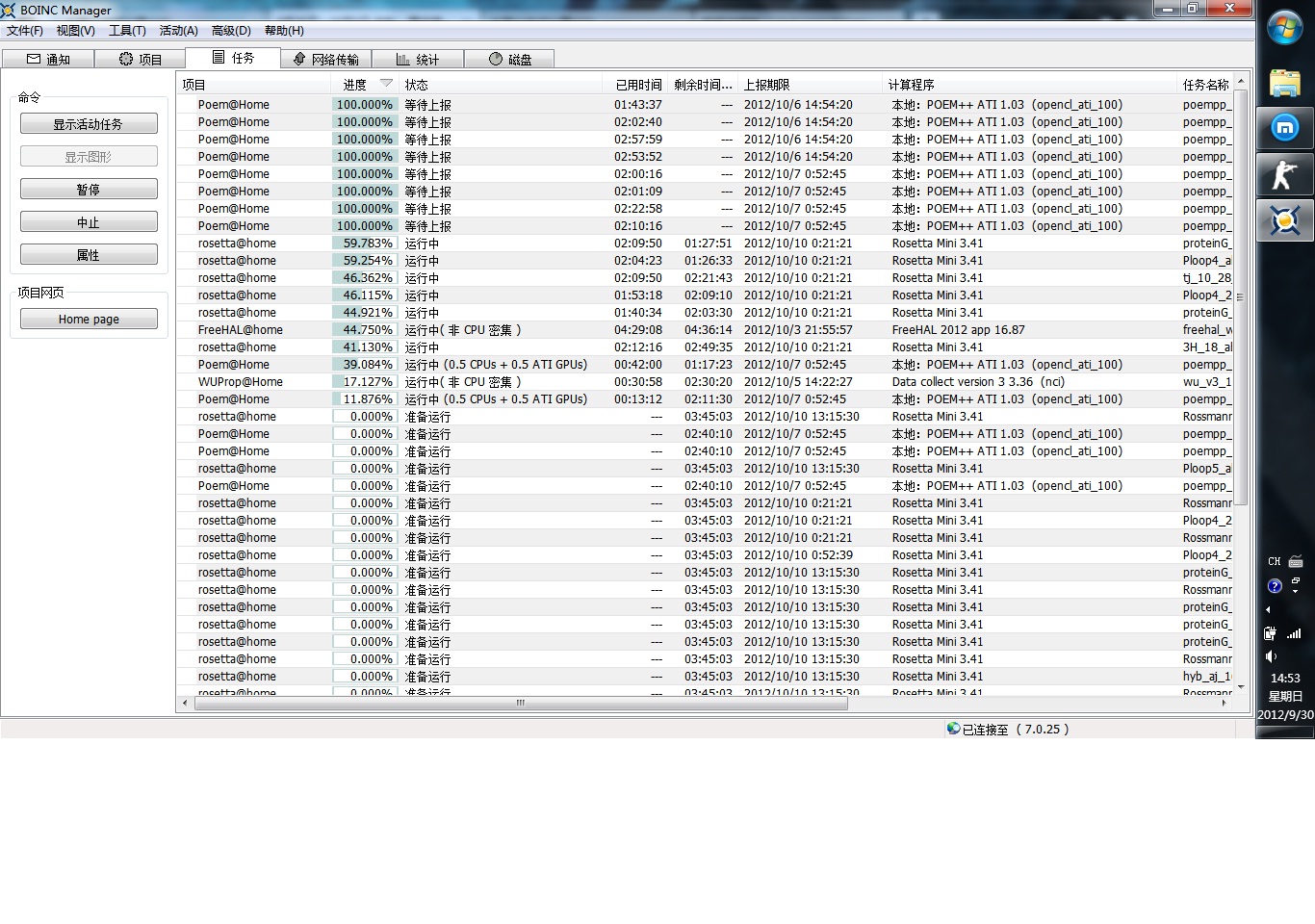Open the clock showing 14:53
The width and height of the screenshot is (1315, 924).
(1285, 678)
